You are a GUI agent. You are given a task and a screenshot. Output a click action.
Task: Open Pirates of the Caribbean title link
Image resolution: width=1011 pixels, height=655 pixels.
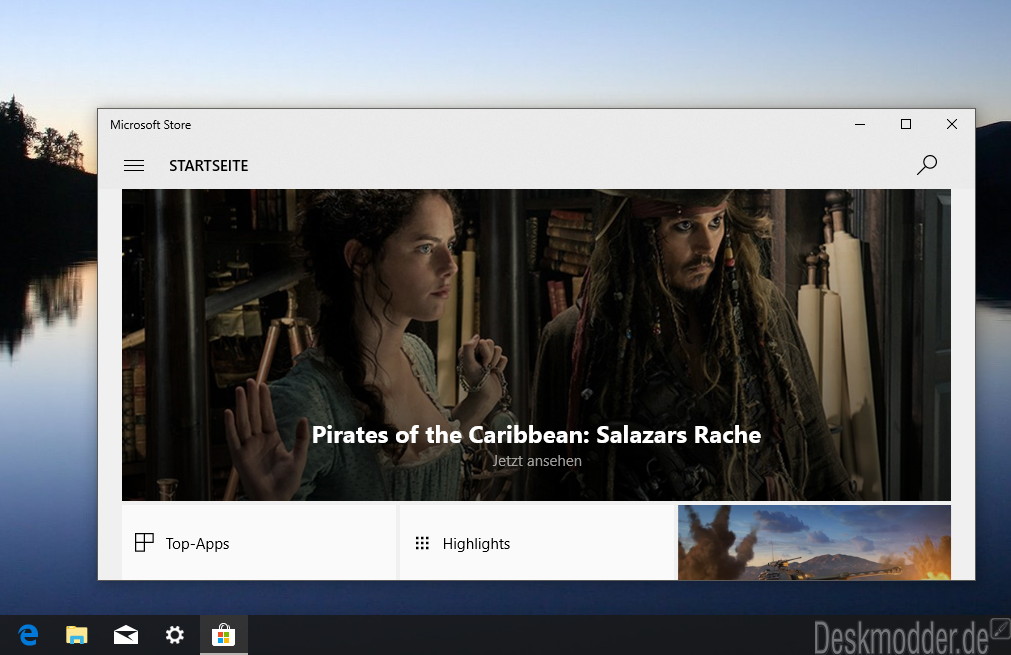536,435
